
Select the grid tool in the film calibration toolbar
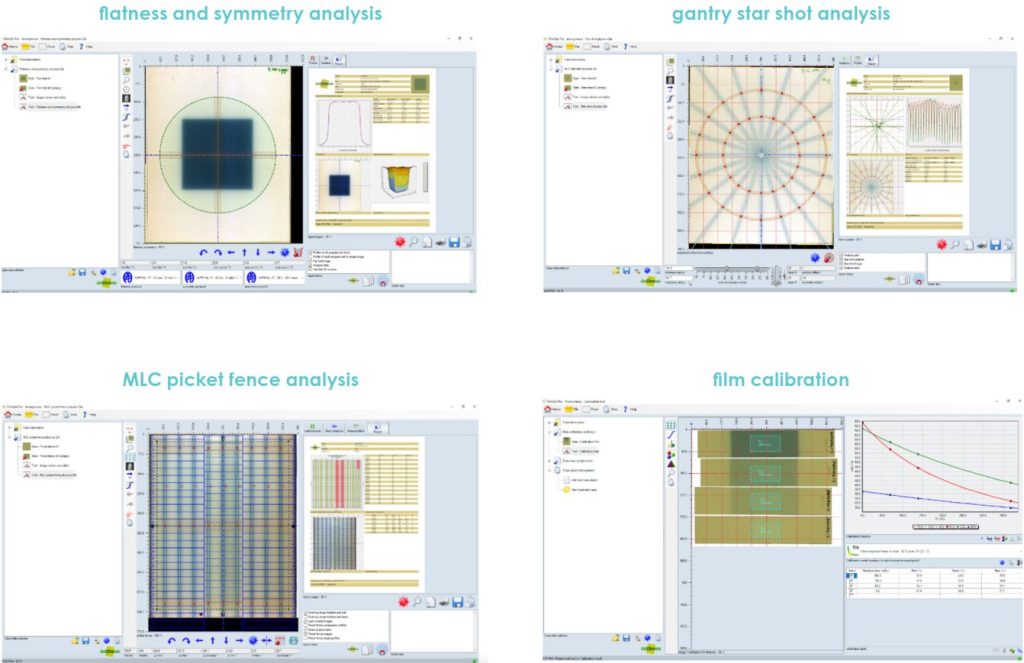671,424
